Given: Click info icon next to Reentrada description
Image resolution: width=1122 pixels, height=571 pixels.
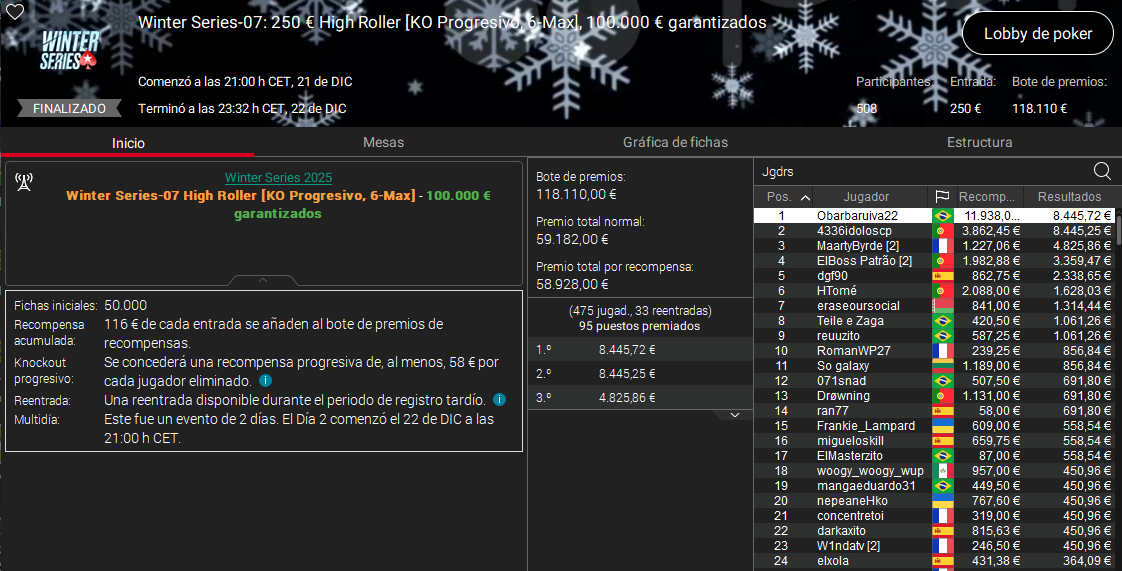Looking at the screenshot, I should pyautogui.click(x=499, y=400).
